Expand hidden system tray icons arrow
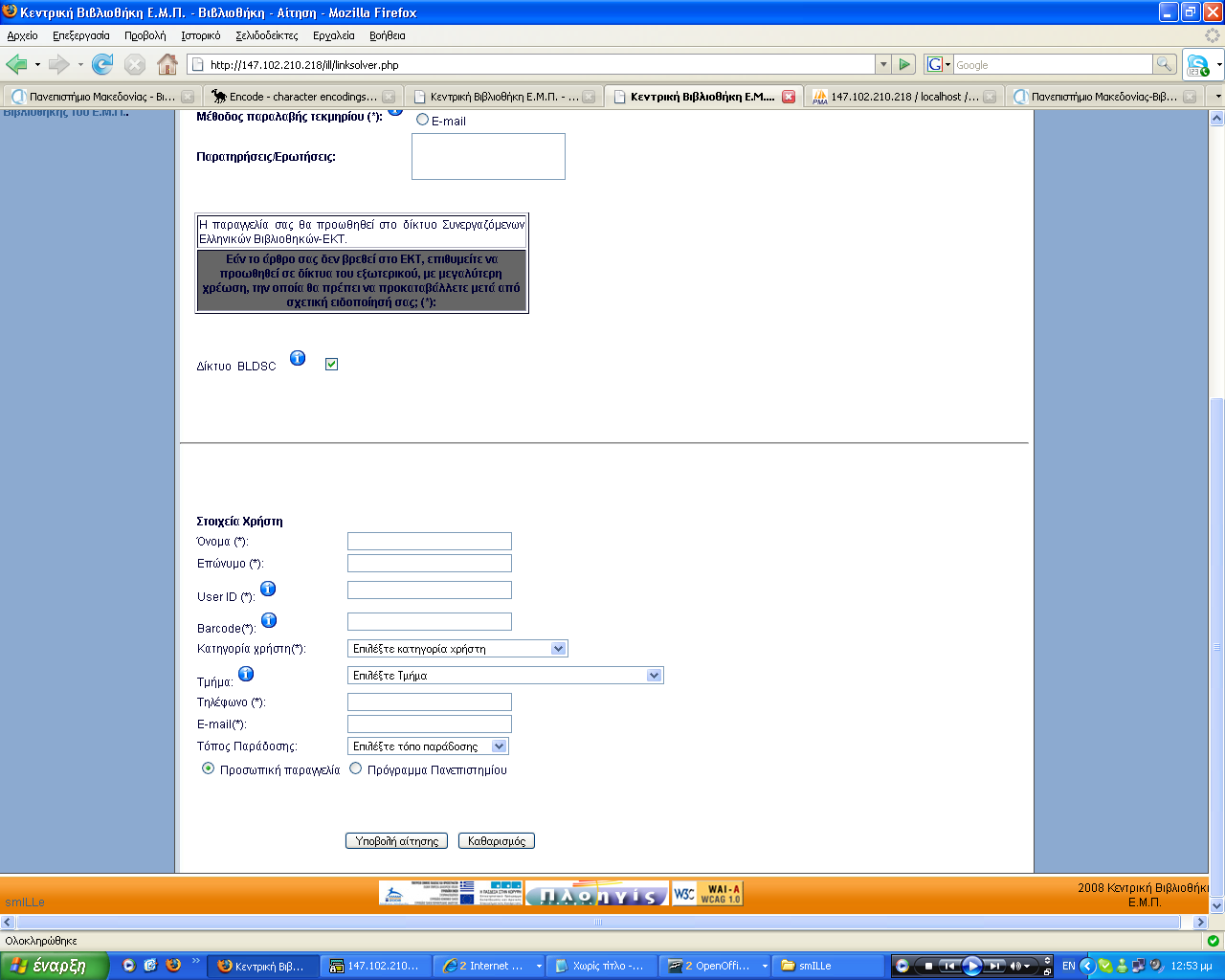 1087,966
